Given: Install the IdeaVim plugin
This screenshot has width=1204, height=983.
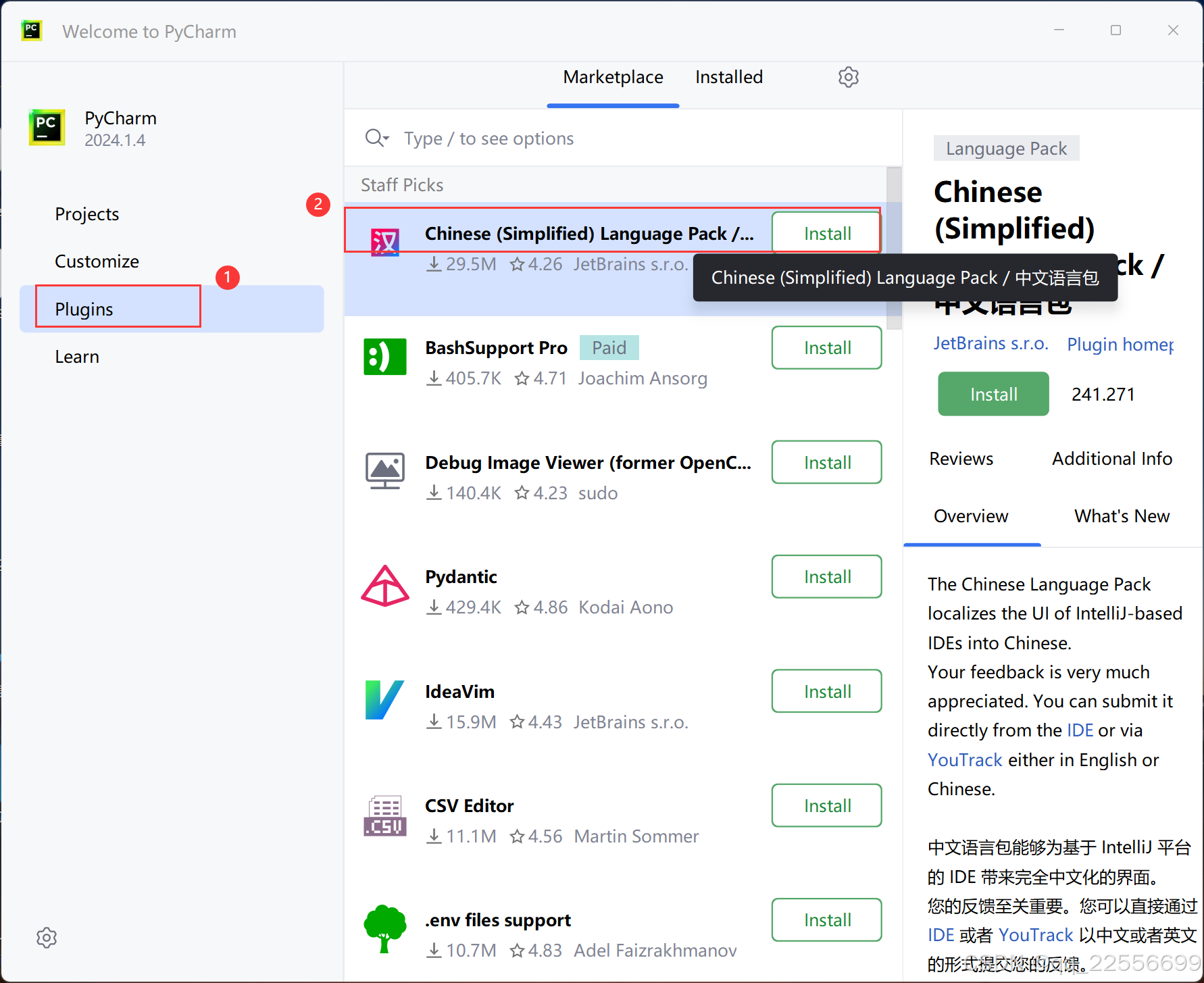Looking at the screenshot, I should click(826, 691).
